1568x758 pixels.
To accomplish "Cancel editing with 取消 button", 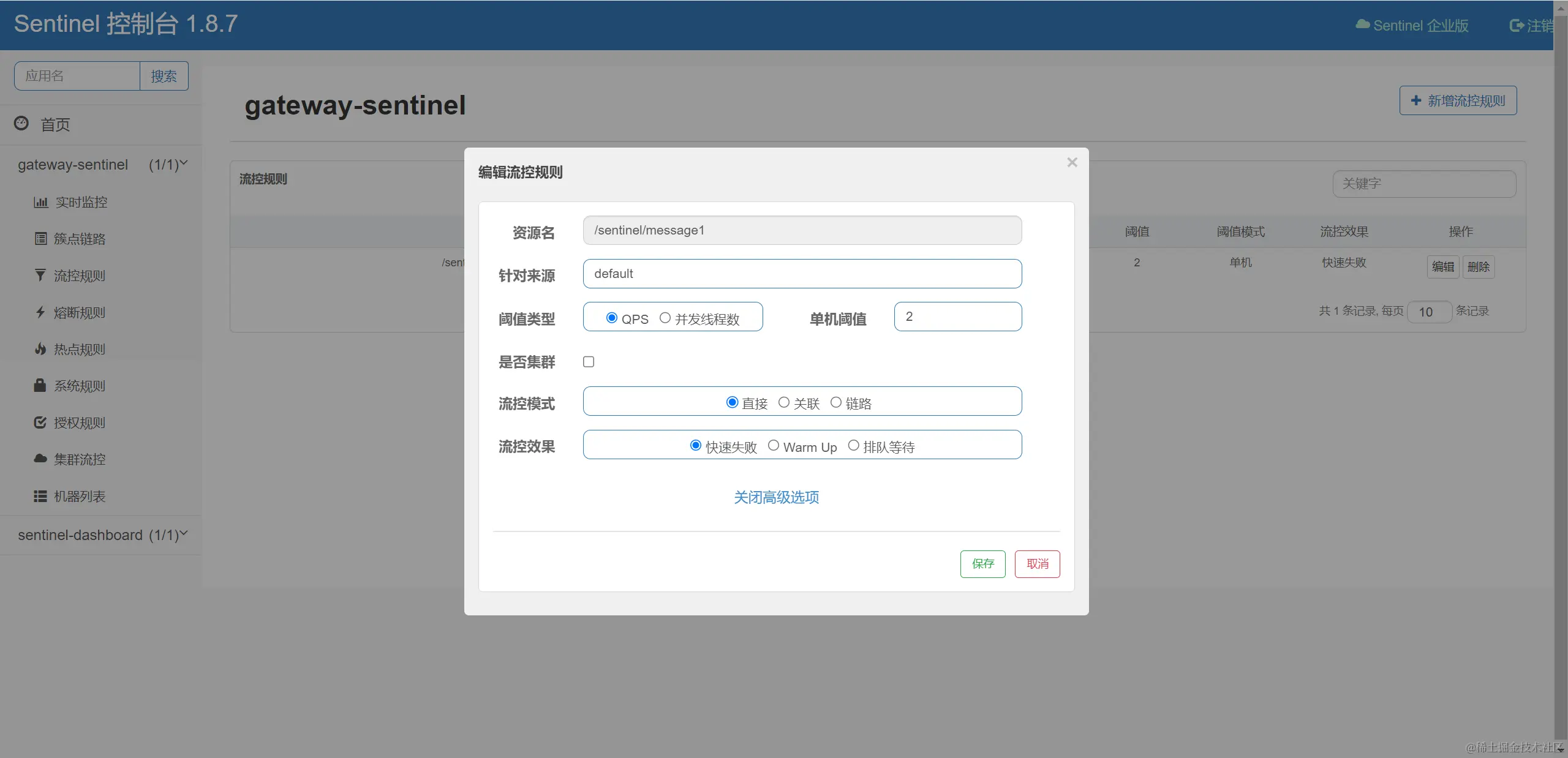I will click(1037, 564).
